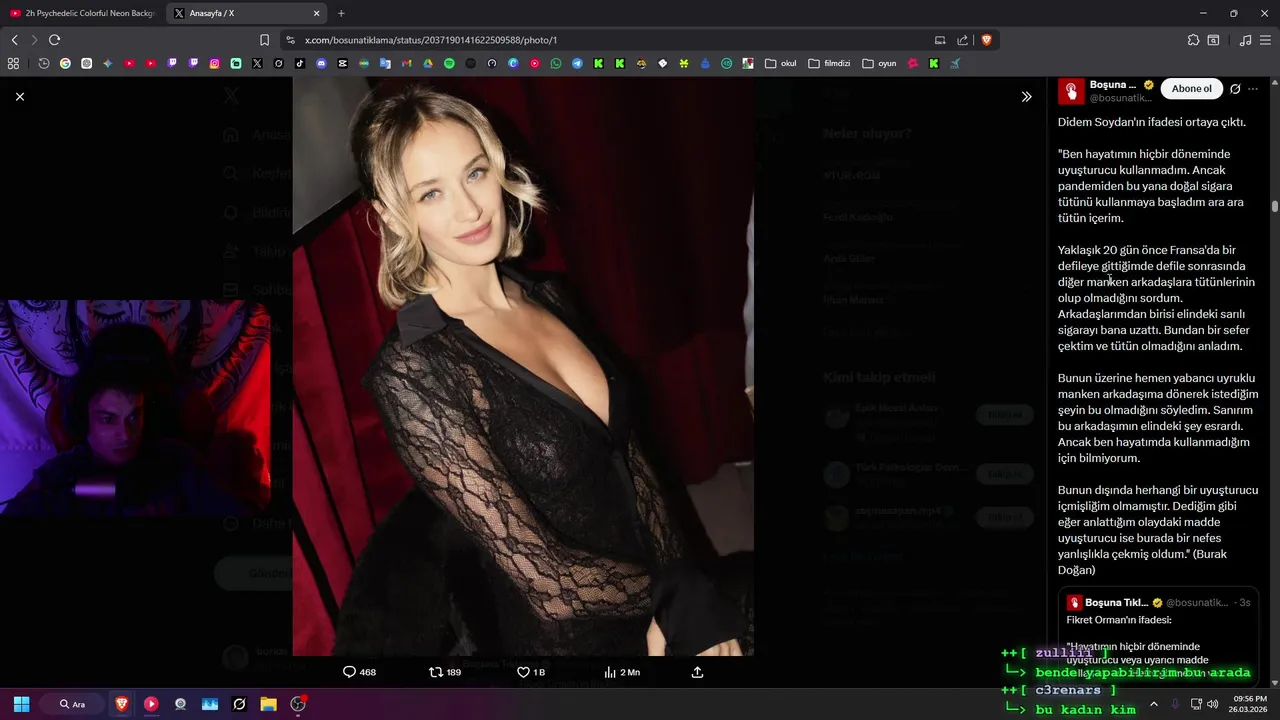Collapse the tweet sidebar with double chevron

pos(1026,97)
